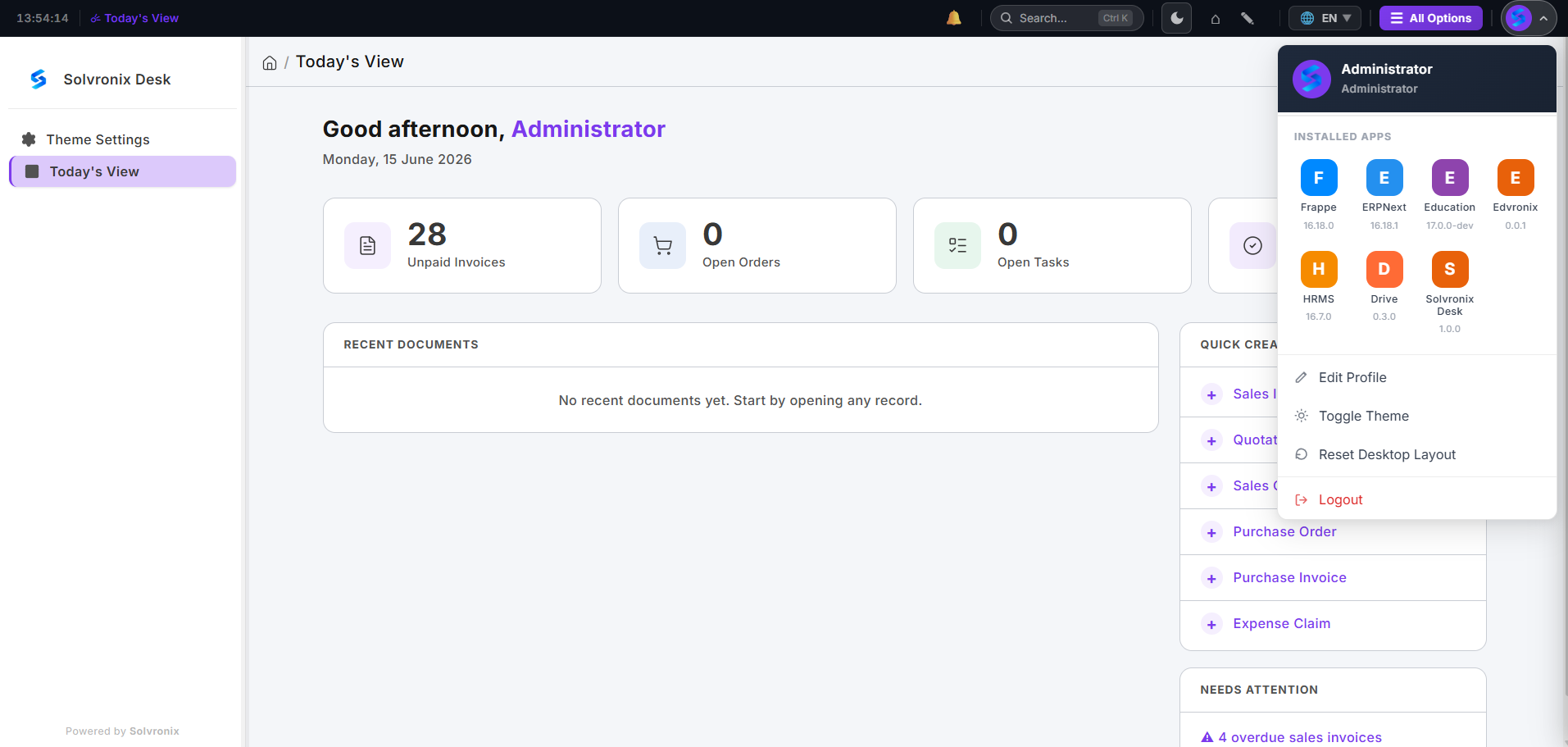
Task: Click the Open Tasks label
Action: (x=1033, y=262)
